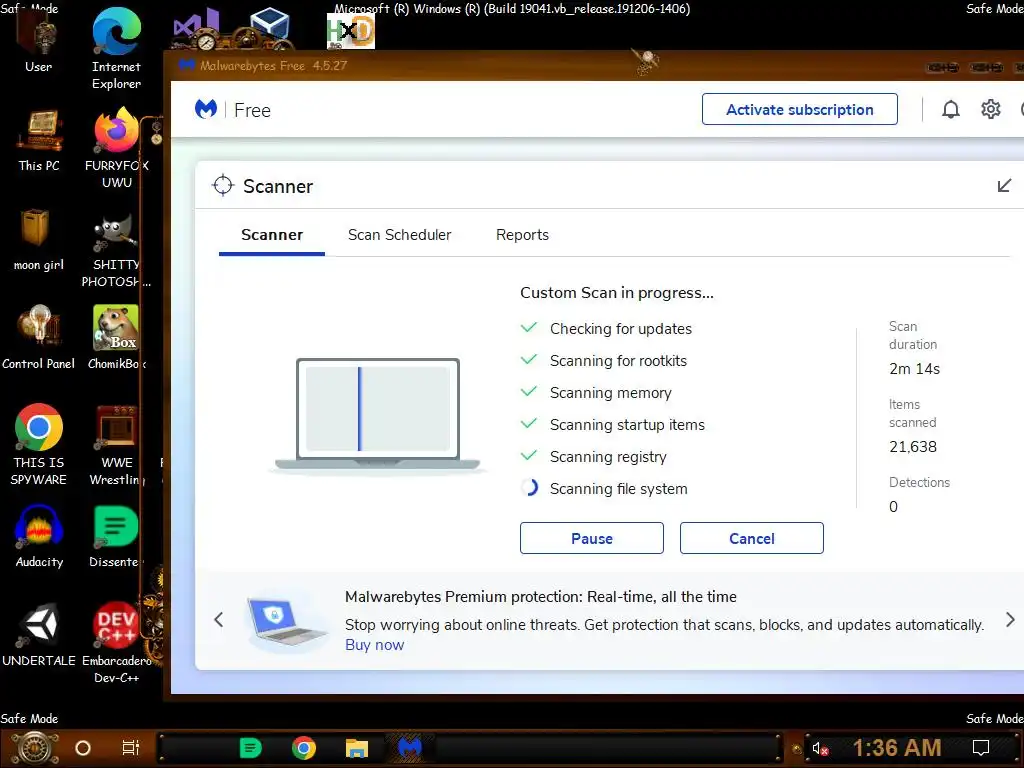
Task: Click the 1:36 AM taskbar clock
Action: tap(897, 748)
